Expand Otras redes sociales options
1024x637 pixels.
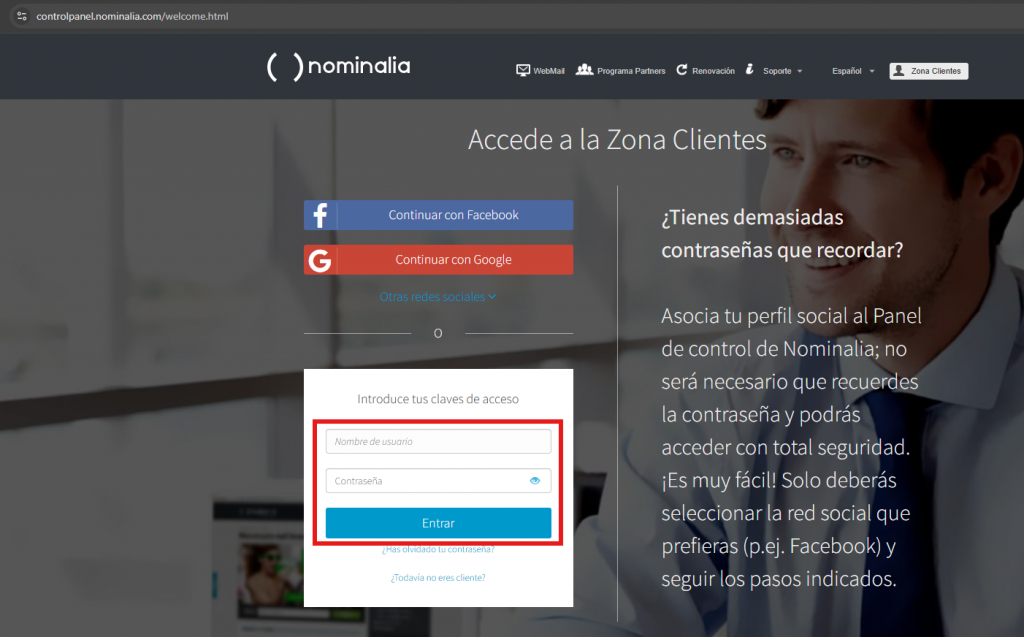click(x=438, y=297)
